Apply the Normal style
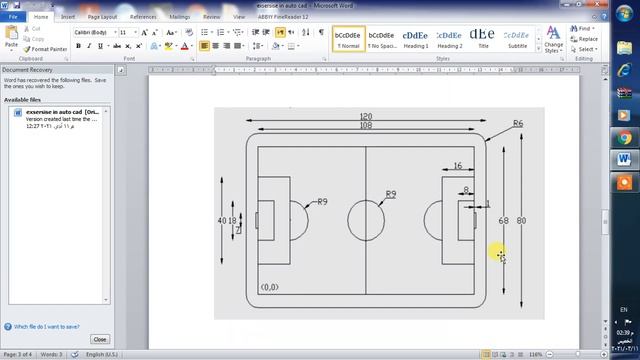Viewport: 640px width, 360px height. pos(349,39)
